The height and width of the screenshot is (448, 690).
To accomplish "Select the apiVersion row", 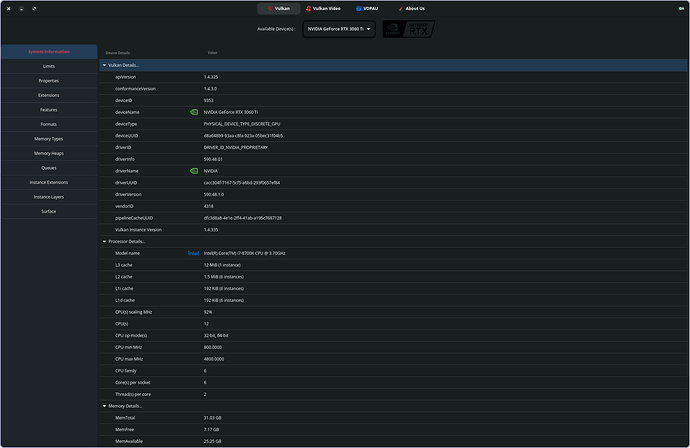I will pyautogui.click(x=393, y=77).
